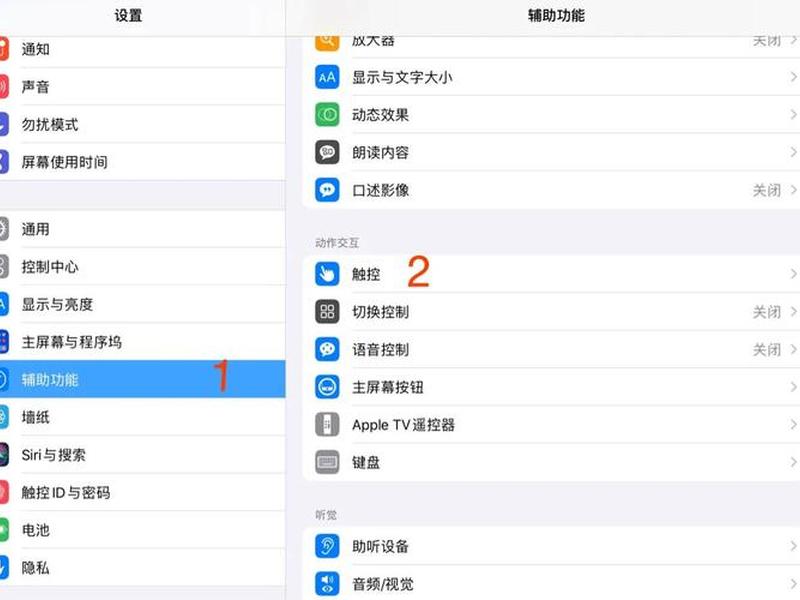
Task: Tap 关闭 status on 口述影像 row
Action: pyautogui.click(x=767, y=190)
